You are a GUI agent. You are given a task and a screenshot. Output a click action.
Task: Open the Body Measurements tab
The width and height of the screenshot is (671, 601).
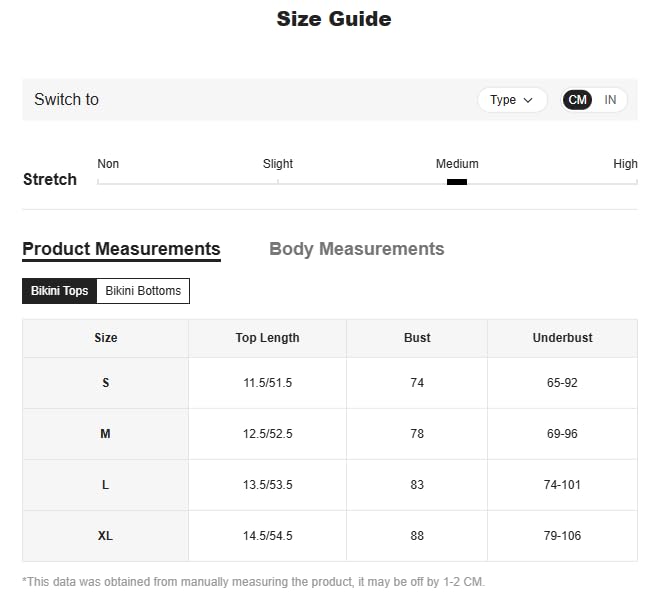click(356, 249)
